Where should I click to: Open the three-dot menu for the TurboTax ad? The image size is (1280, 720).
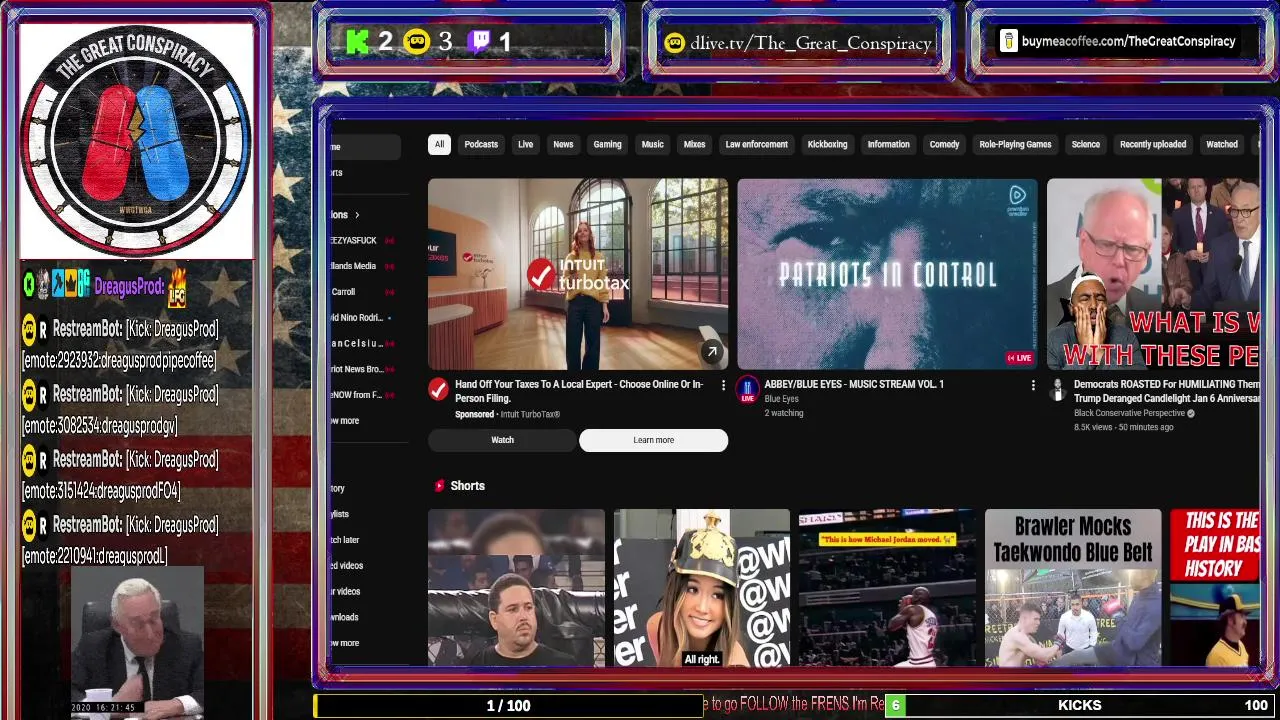[723, 385]
